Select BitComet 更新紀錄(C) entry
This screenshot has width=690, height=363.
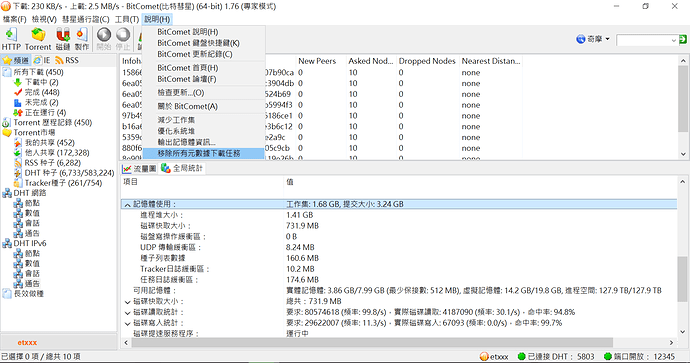(x=204, y=54)
